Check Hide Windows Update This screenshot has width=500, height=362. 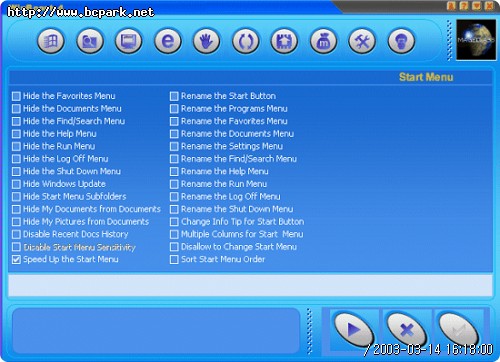point(16,184)
